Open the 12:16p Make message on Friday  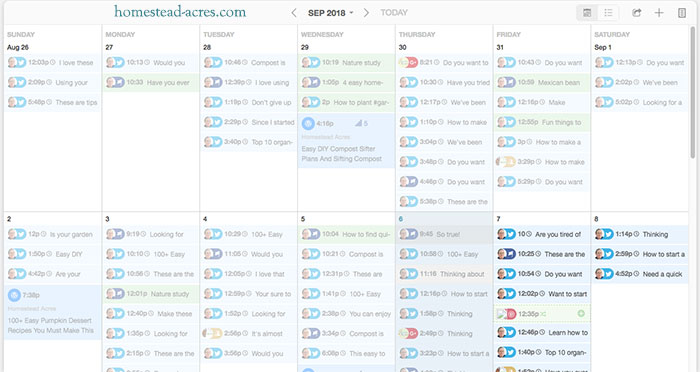point(542,102)
